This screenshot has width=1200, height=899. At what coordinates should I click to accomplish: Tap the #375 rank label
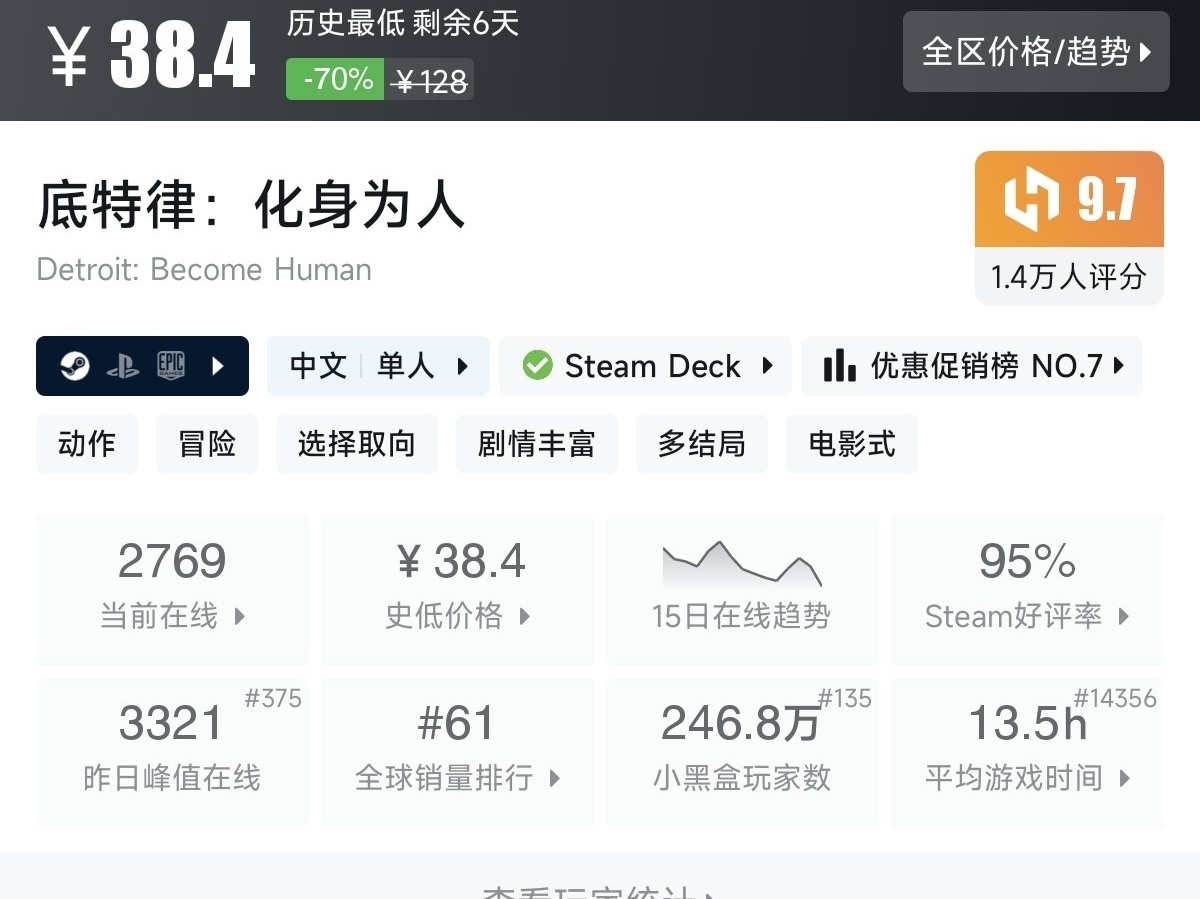[x=273, y=698]
